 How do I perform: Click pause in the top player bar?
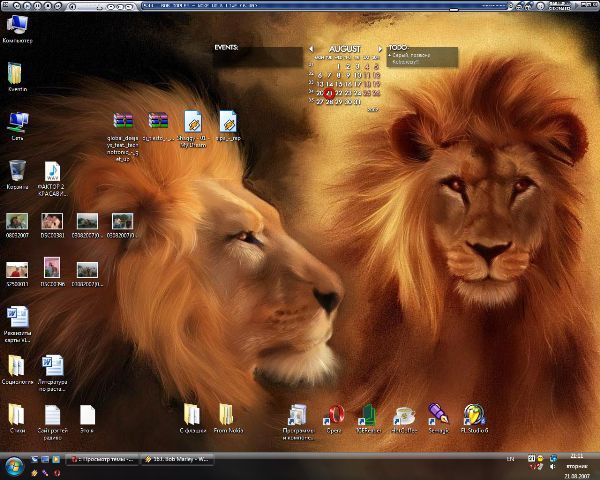pos(38,6)
